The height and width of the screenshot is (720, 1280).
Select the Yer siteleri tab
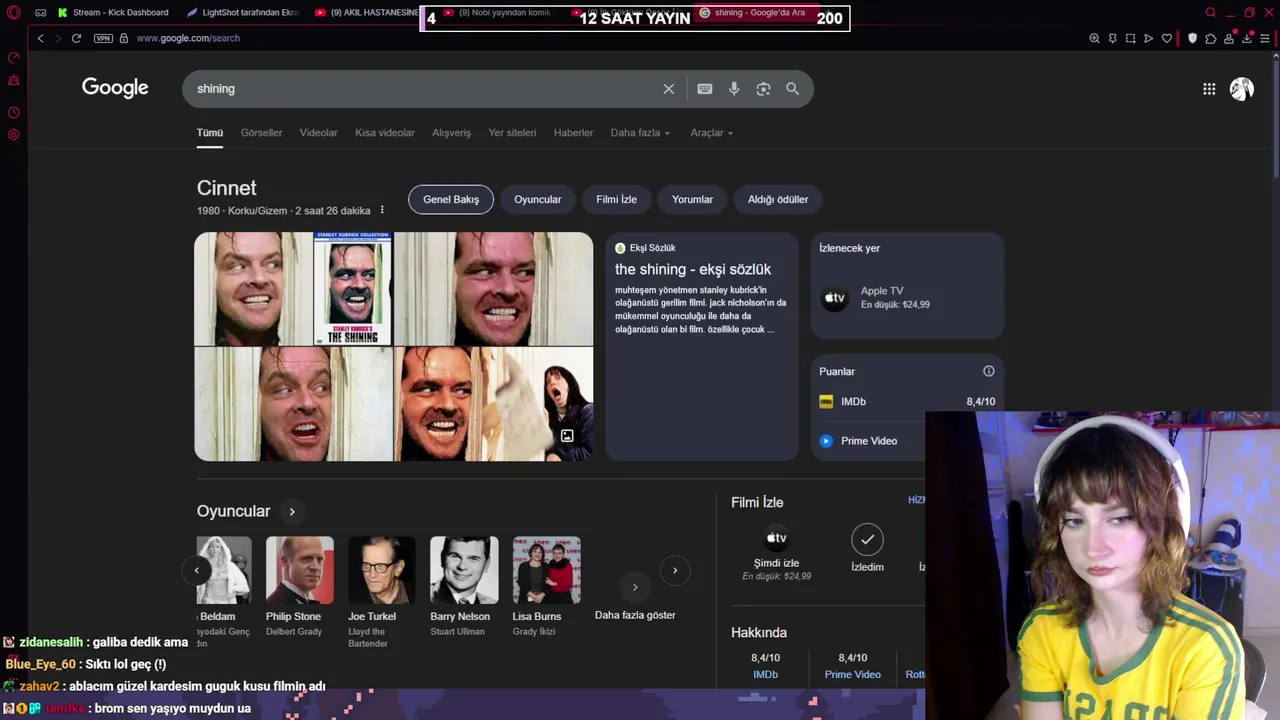pos(512,132)
